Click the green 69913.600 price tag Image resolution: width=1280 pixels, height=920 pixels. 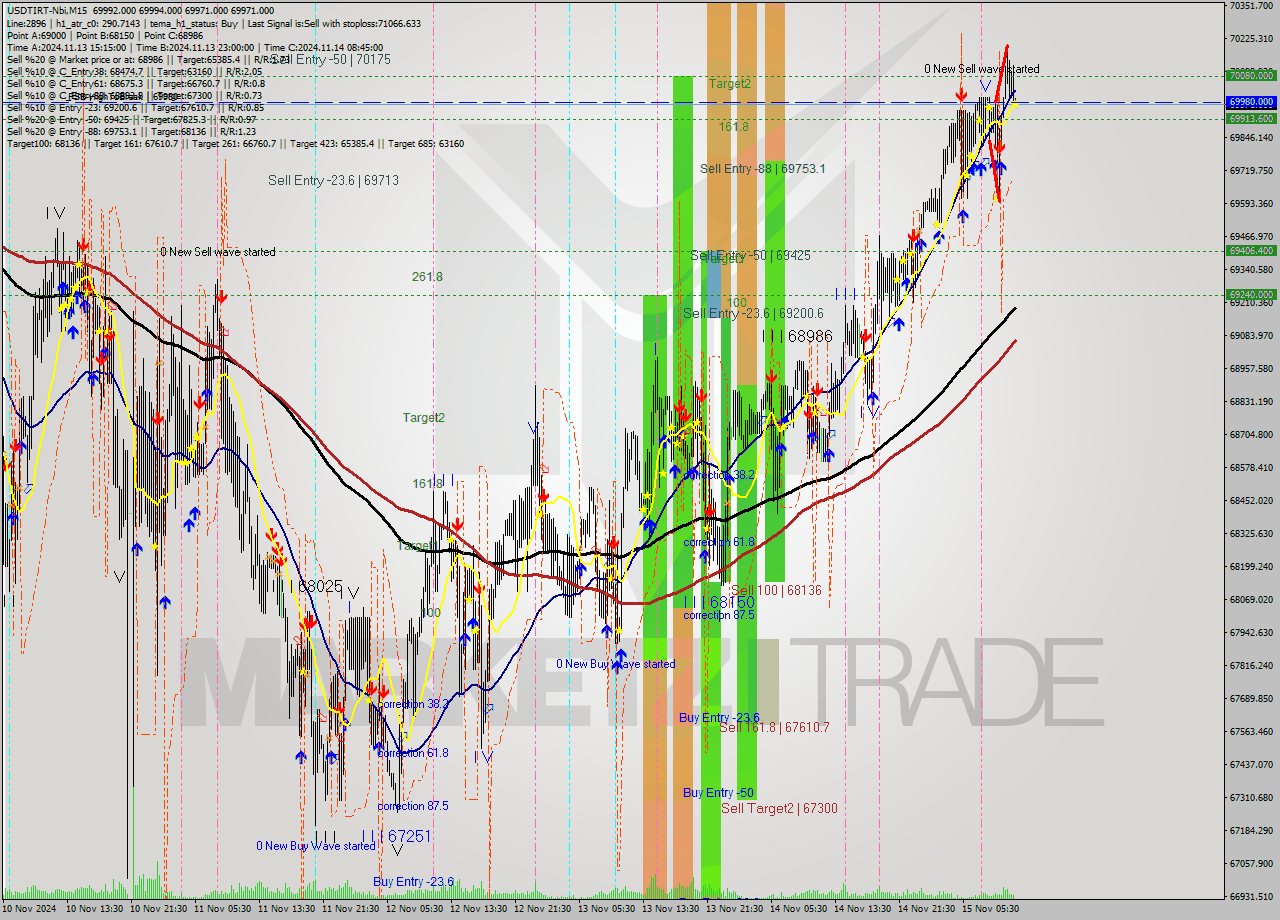click(x=1252, y=118)
